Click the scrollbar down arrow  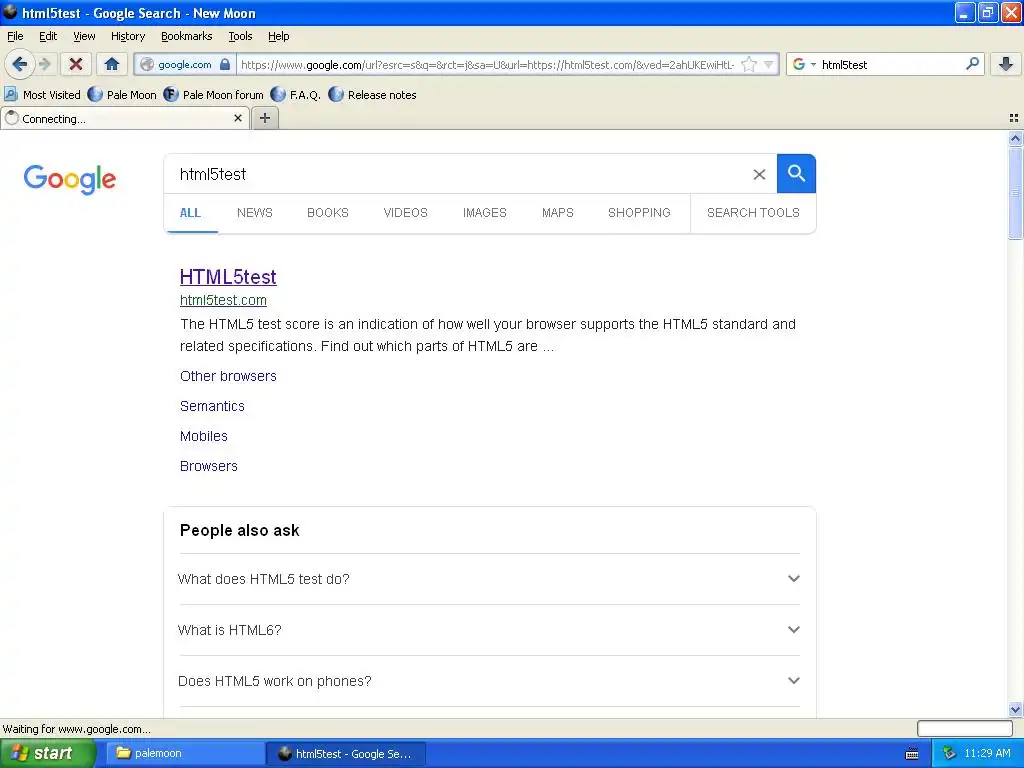coord(1015,709)
